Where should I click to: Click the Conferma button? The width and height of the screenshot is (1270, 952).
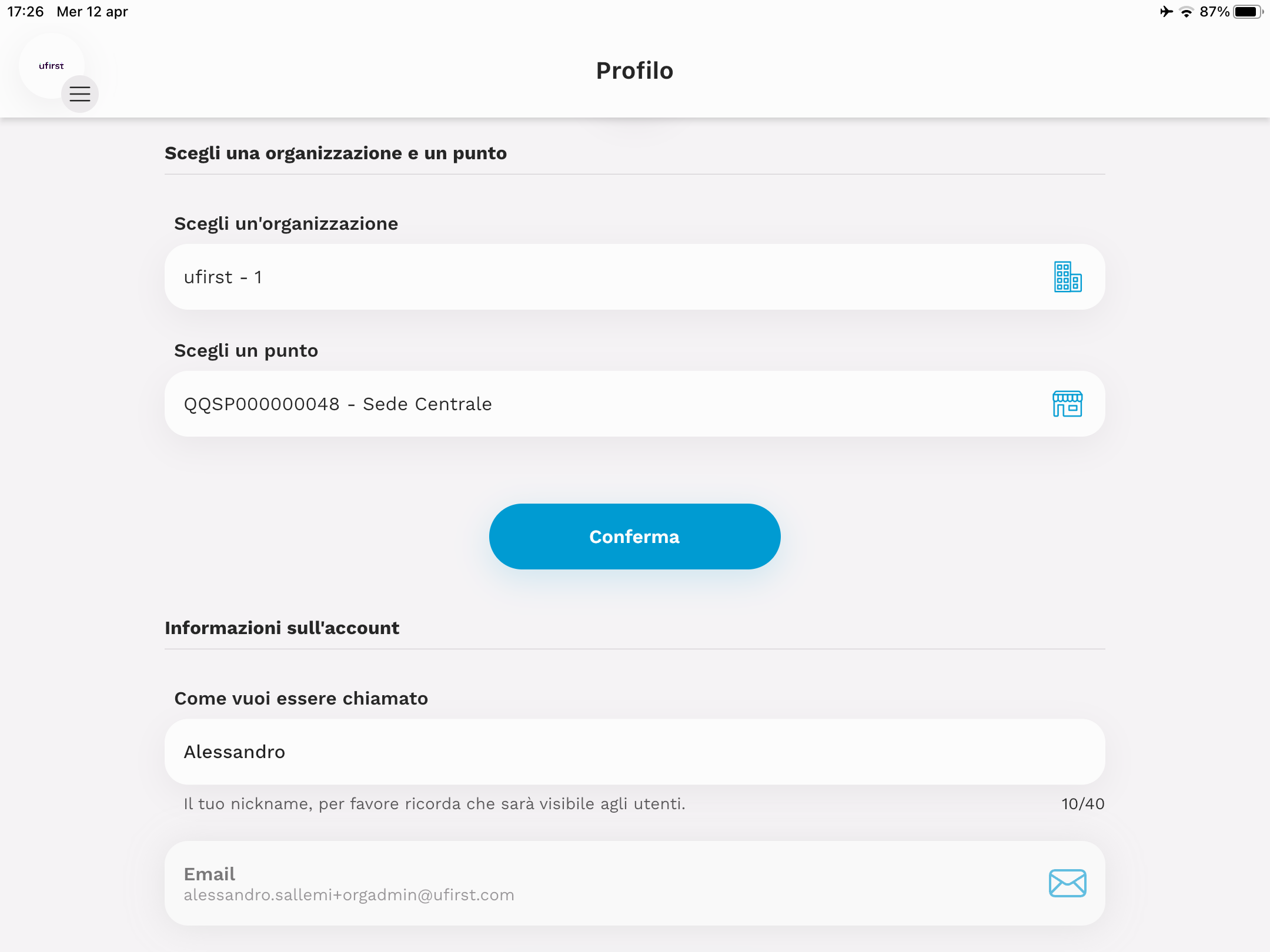coord(635,537)
